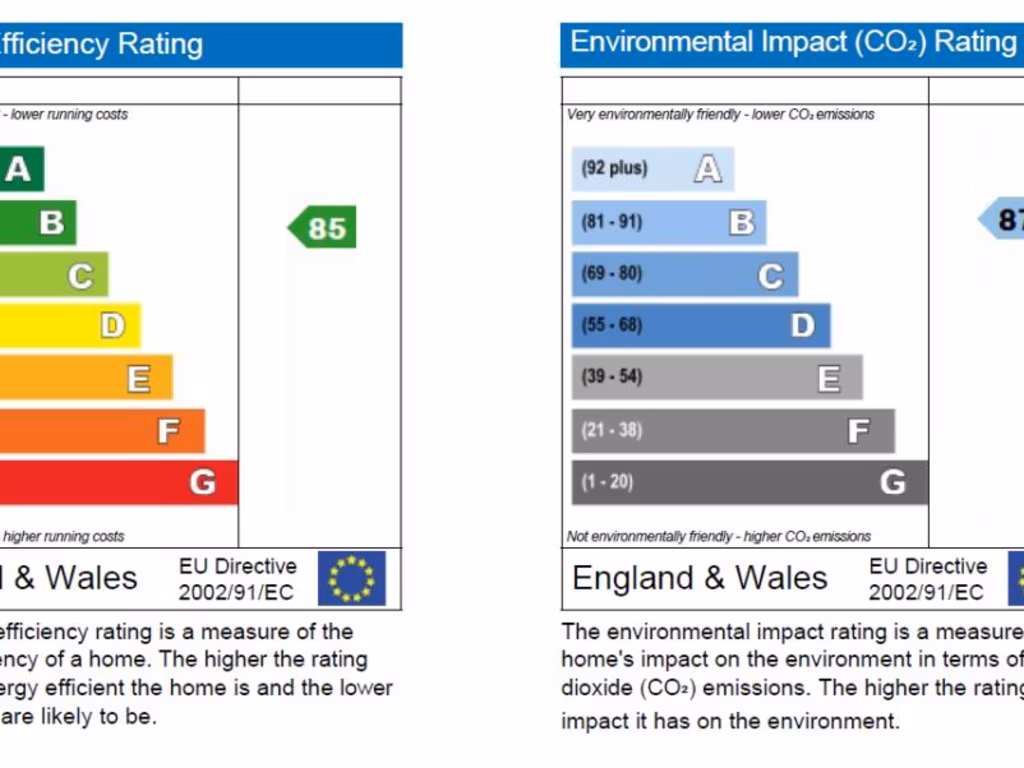Click the (55 - 68) D environmental band

tap(700, 326)
